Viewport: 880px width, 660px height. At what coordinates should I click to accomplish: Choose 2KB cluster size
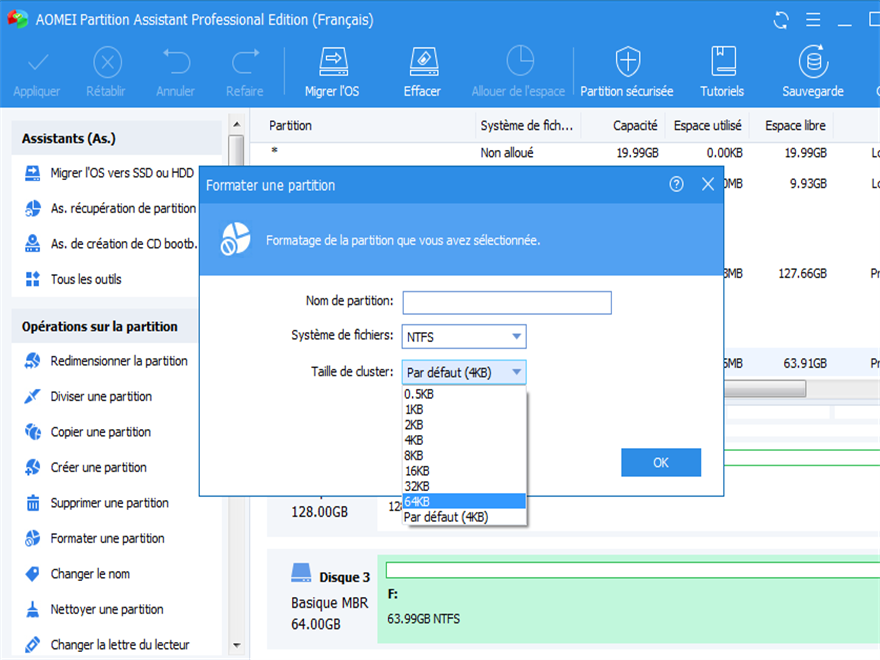tap(464, 425)
